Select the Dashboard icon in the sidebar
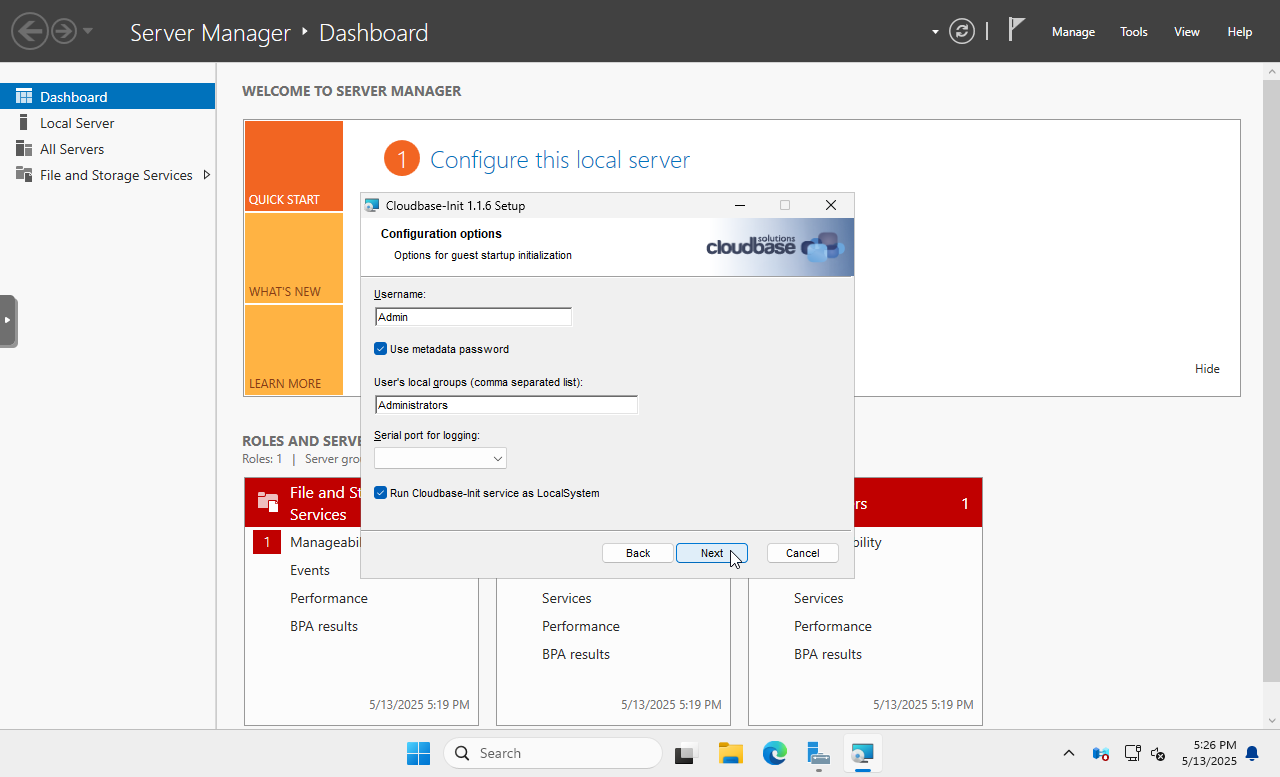Screen dimensions: 1280x777 coord(24,95)
